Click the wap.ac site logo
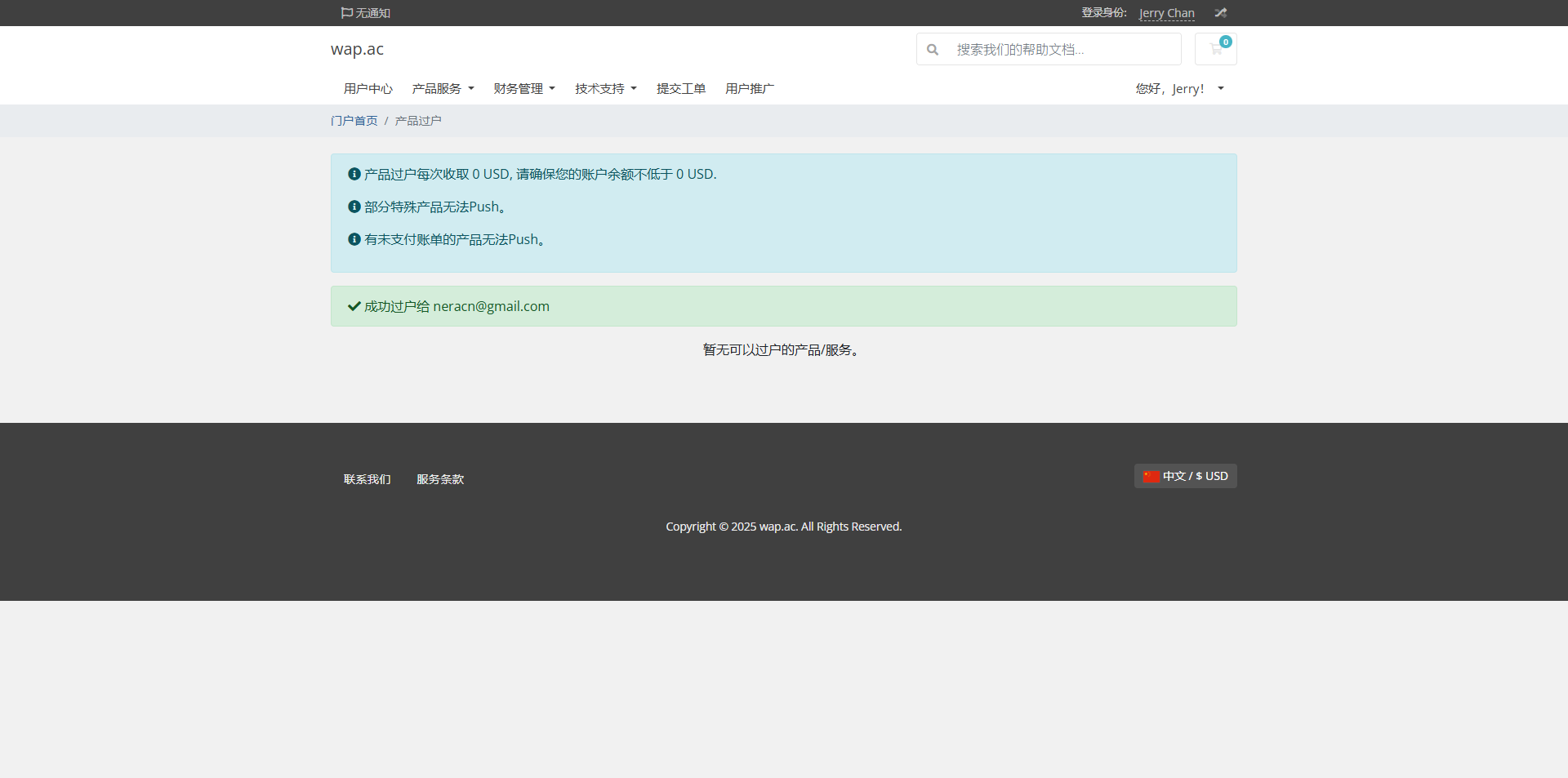Viewport: 1568px width, 778px height. [x=357, y=49]
